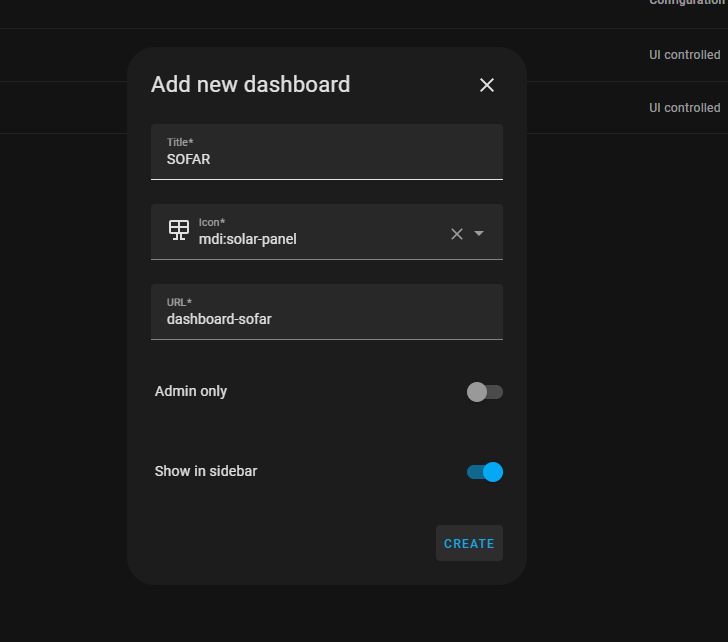Clear the selected mdi:solar-panel icon
Image resolution: width=728 pixels, height=642 pixels.
point(457,234)
